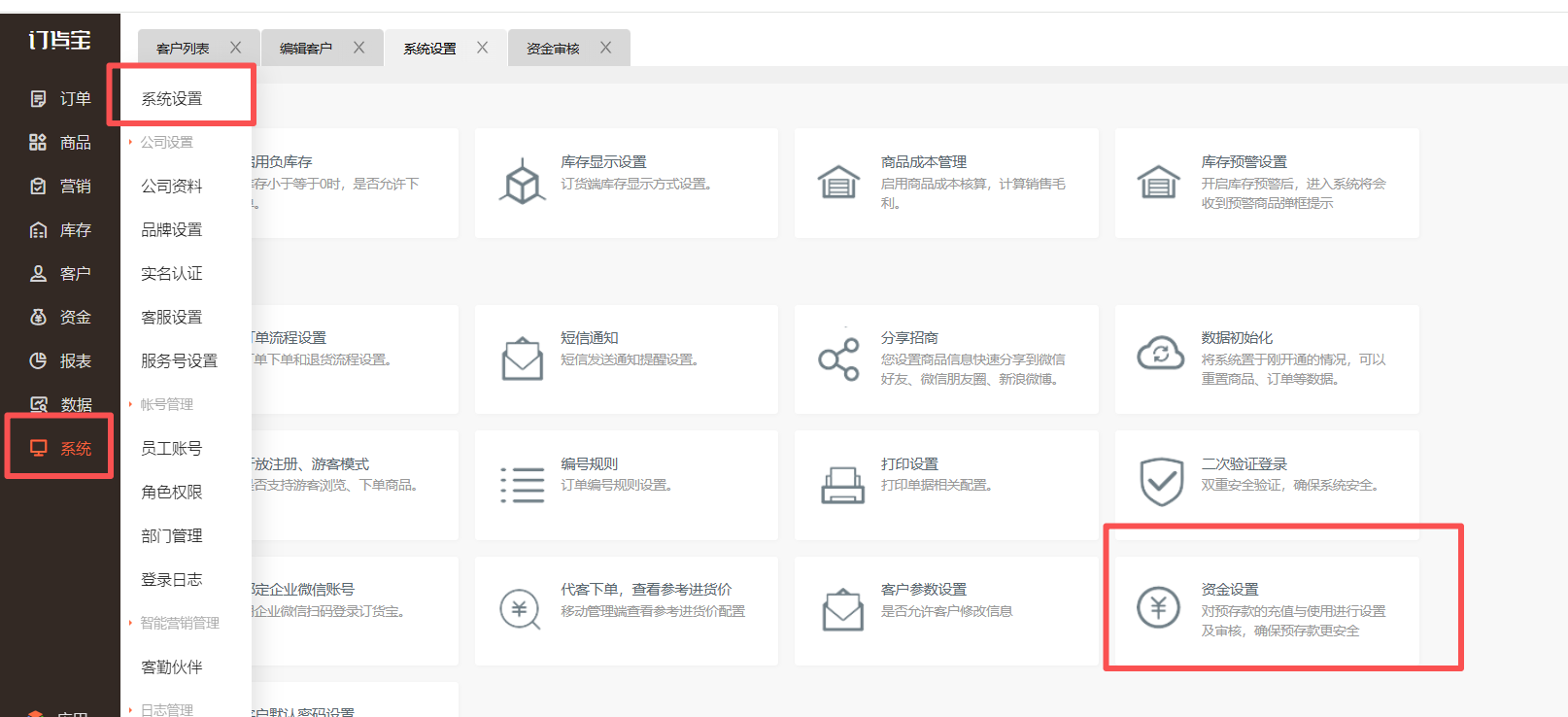The height and width of the screenshot is (717, 1568).
Task: Click the cloud refresh icon for 数据初始化
Action: [x=1160, y=354]
